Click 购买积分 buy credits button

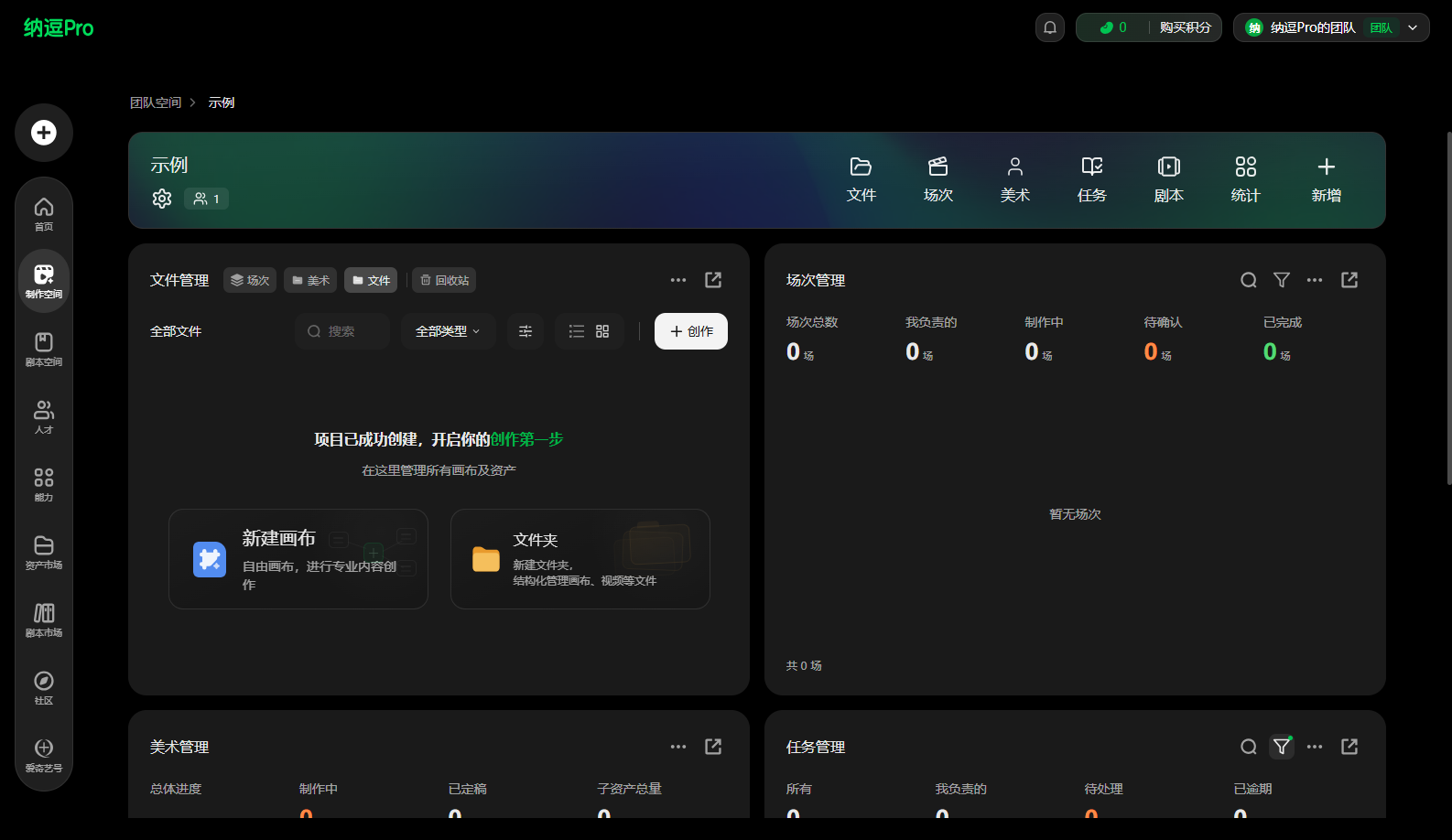(1185, 27)
